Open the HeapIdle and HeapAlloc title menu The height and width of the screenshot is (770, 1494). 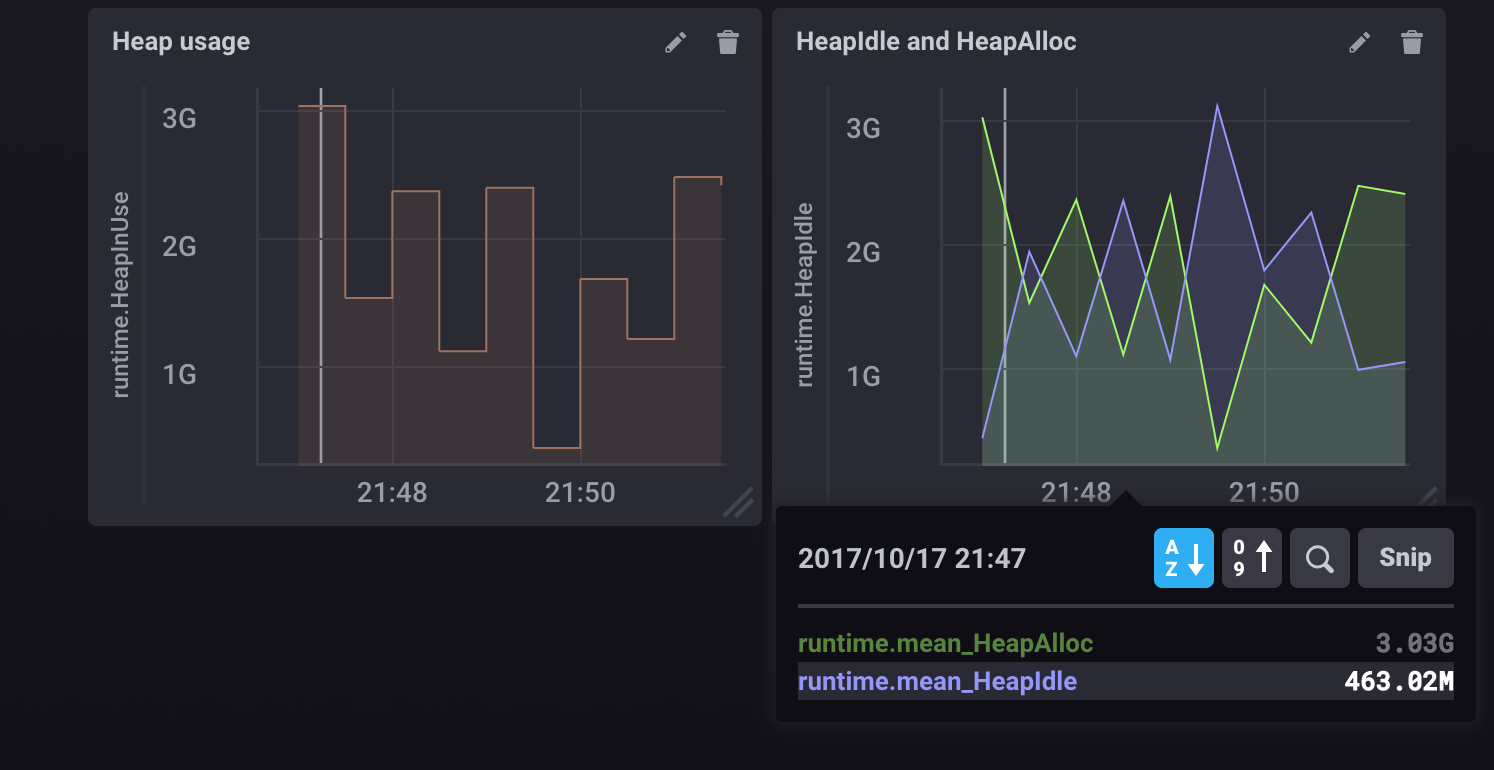pyautogui.click(x=937, y=42)
